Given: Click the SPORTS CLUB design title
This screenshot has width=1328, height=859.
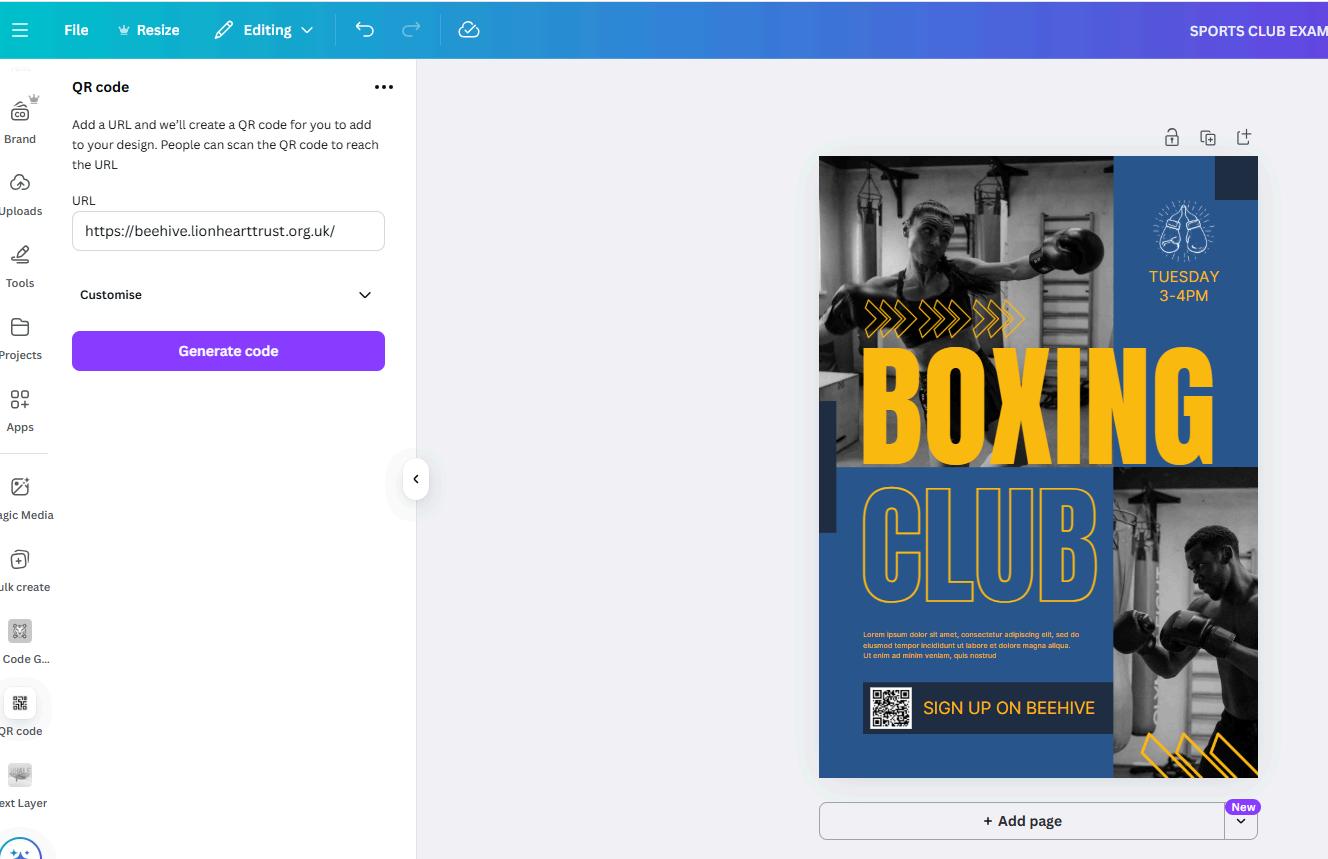Looking at the screenshot, I should pos(1258,31).
